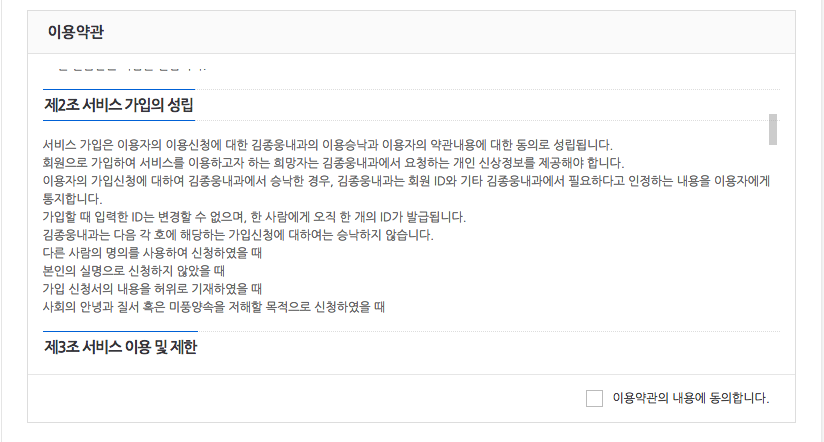
Task: Select the 제3조 서비스 이용 및 제한 heading
Action: point(120,347)
